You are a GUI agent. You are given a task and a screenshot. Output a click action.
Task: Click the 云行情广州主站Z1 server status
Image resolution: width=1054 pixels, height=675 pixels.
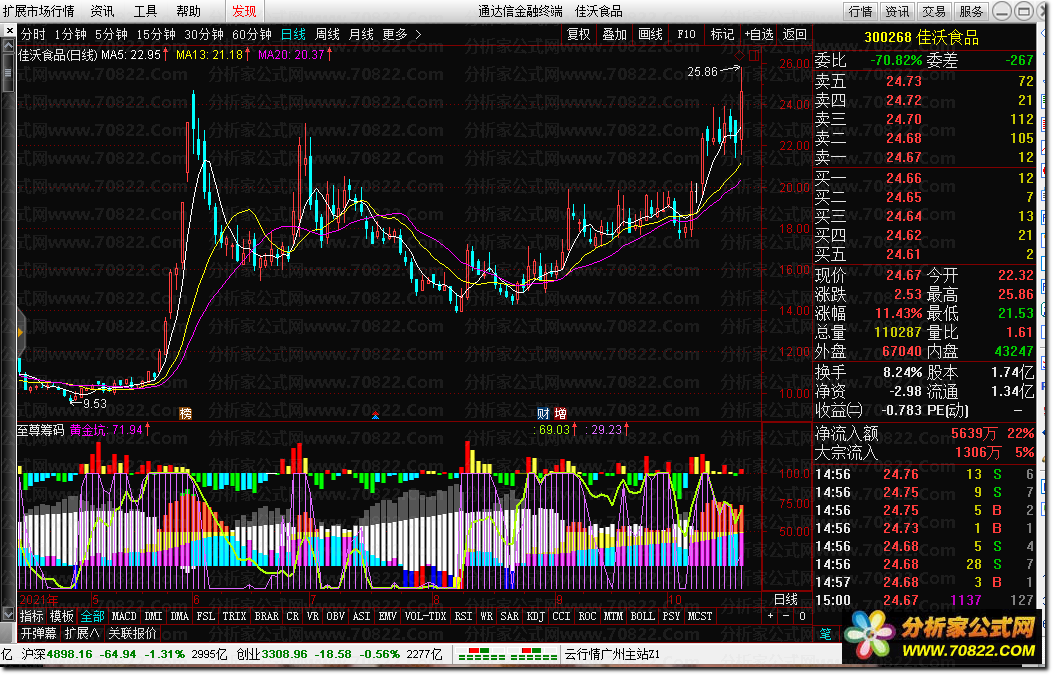click(612, 654)
